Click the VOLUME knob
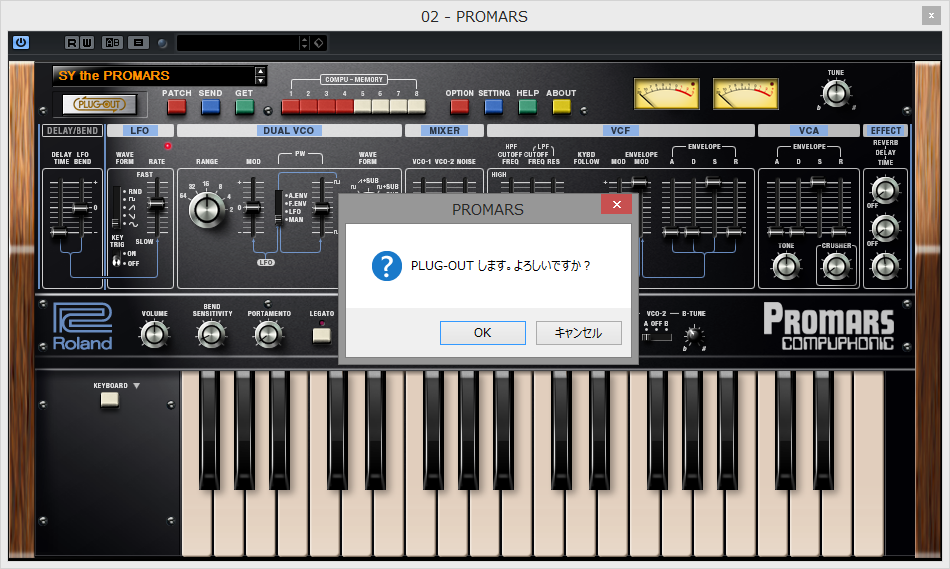 point(154,334)
